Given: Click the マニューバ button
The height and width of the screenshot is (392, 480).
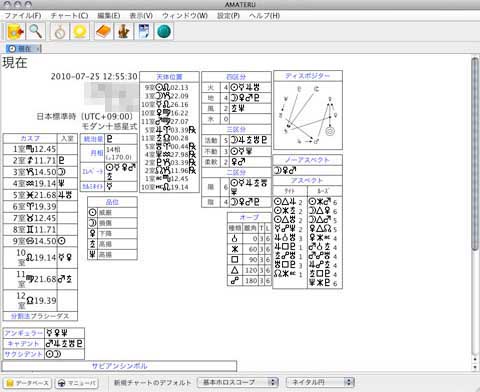Looking at the screenshot, I should coord(76,383).
